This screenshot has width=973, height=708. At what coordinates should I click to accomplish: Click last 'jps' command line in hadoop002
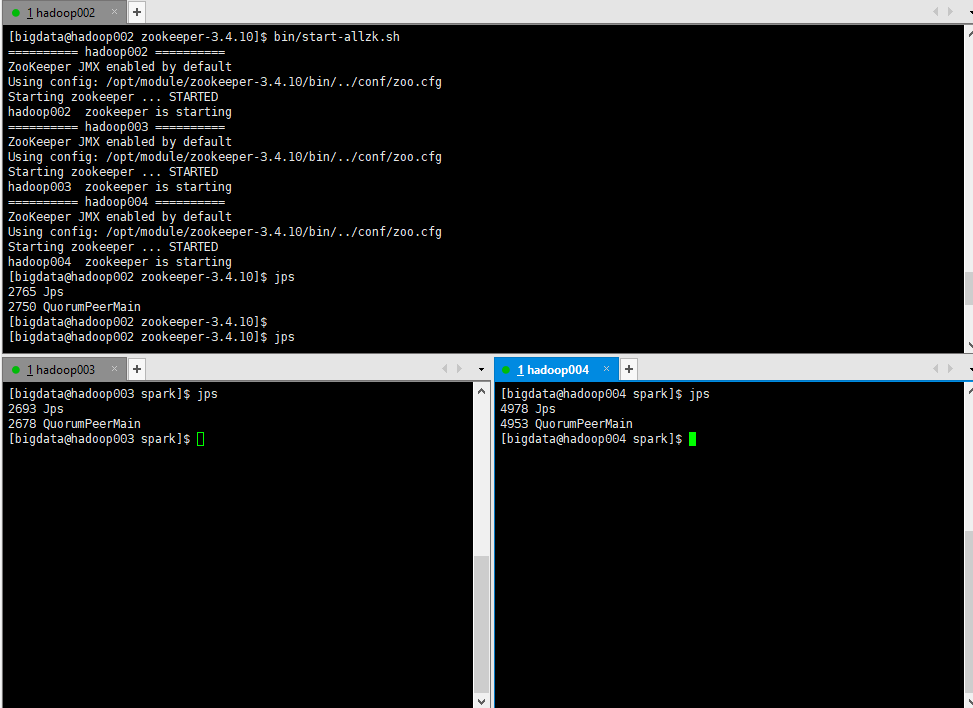(151, 337)
